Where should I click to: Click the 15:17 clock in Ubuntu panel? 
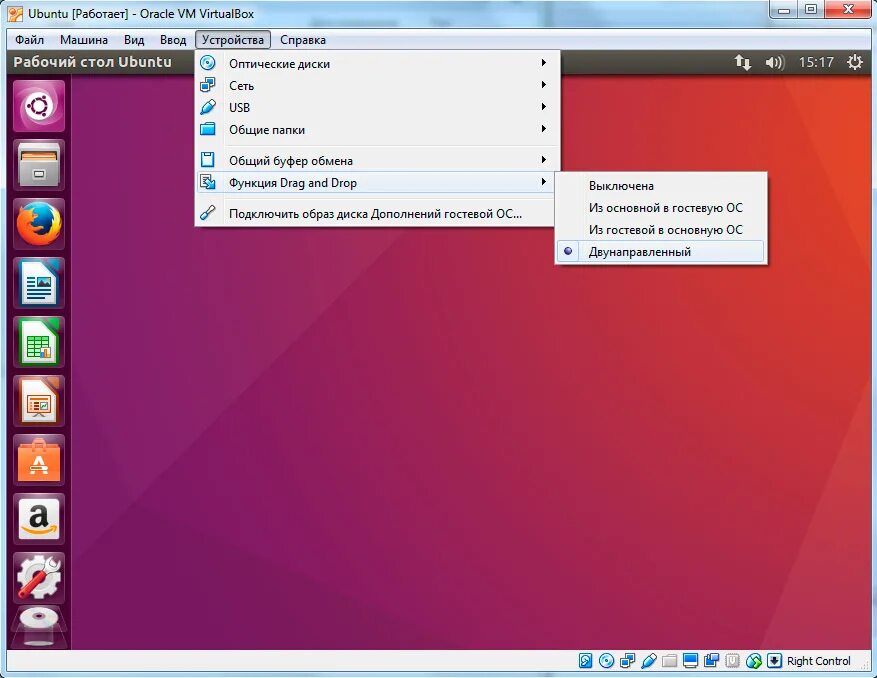click(816, 62)
